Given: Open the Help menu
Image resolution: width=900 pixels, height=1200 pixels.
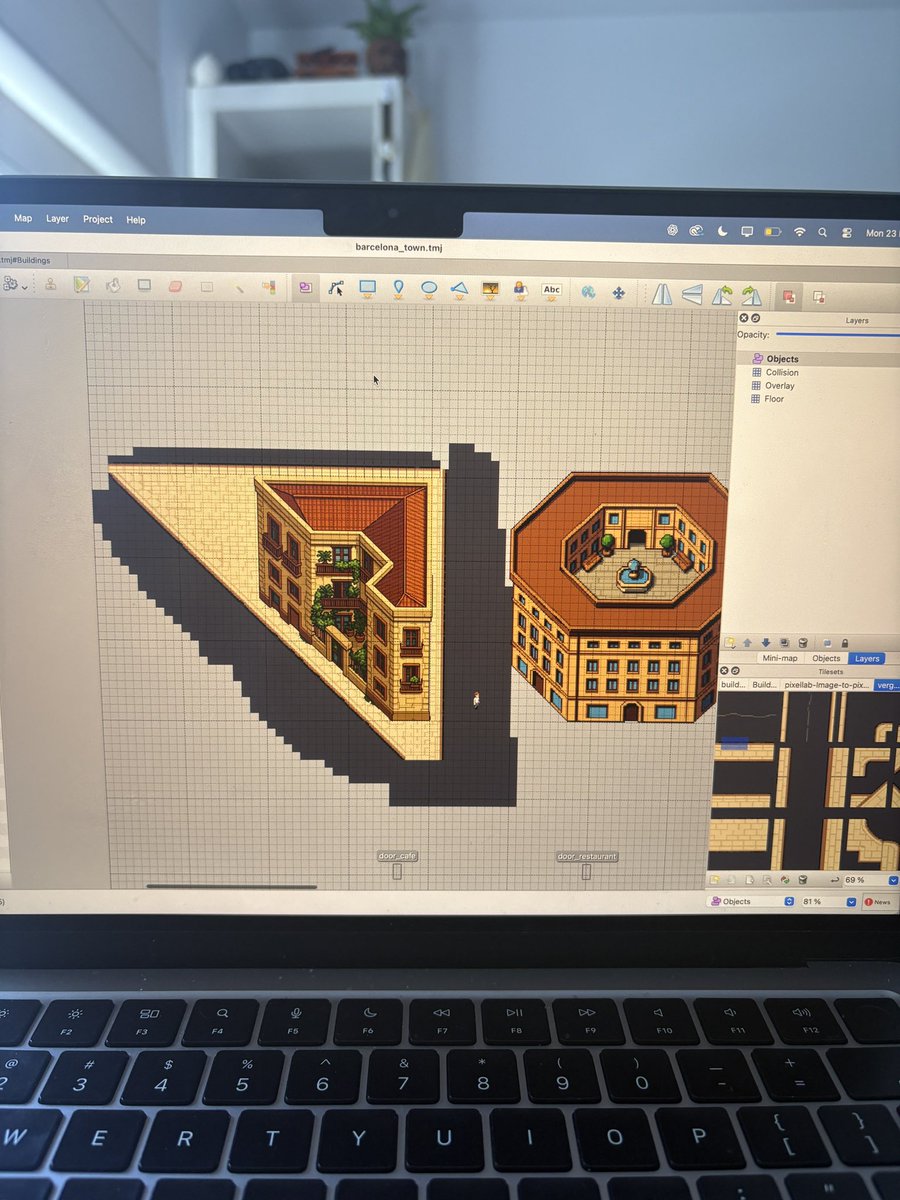Looking at the screenshot, I should pos(136,220).
